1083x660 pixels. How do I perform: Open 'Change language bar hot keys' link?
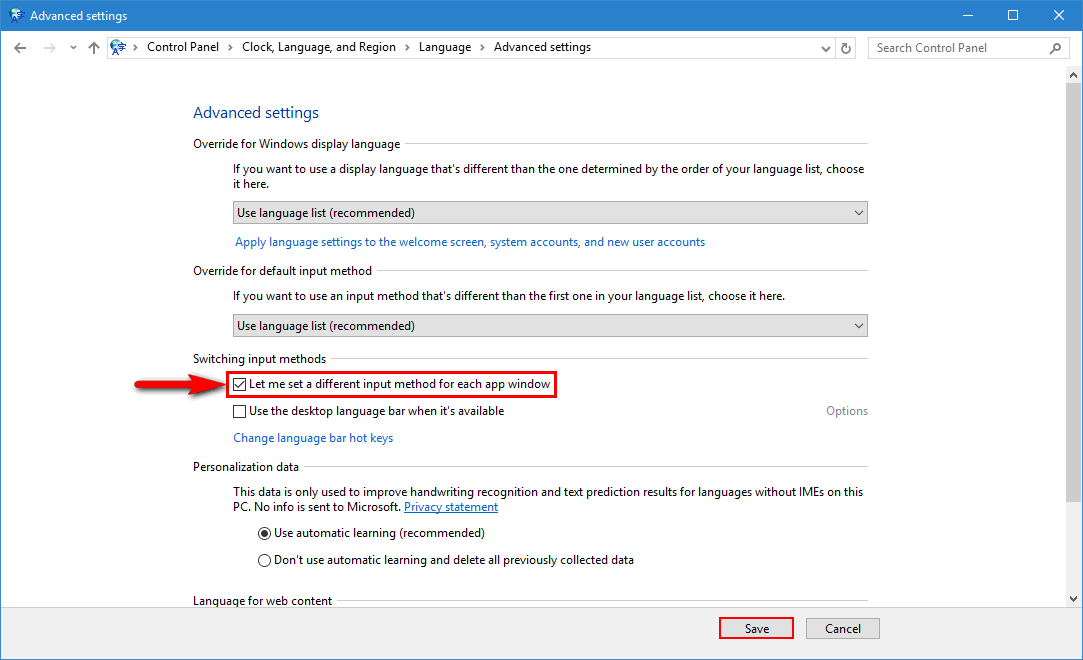coord(313,438)
